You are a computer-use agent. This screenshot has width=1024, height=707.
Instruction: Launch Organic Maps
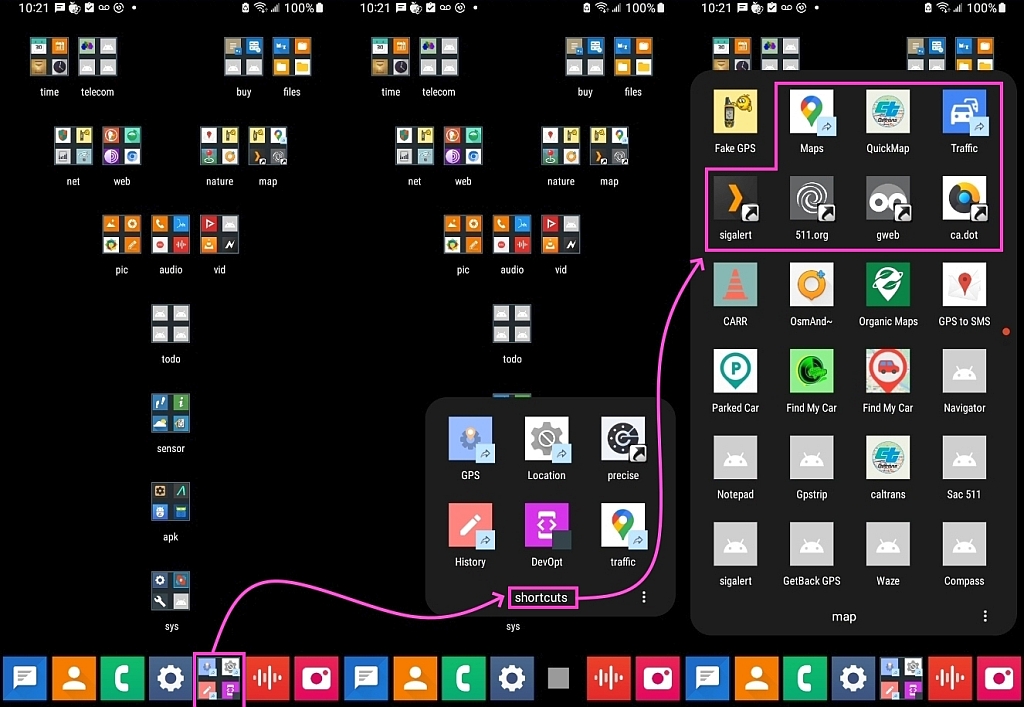(x=888, y=285)
